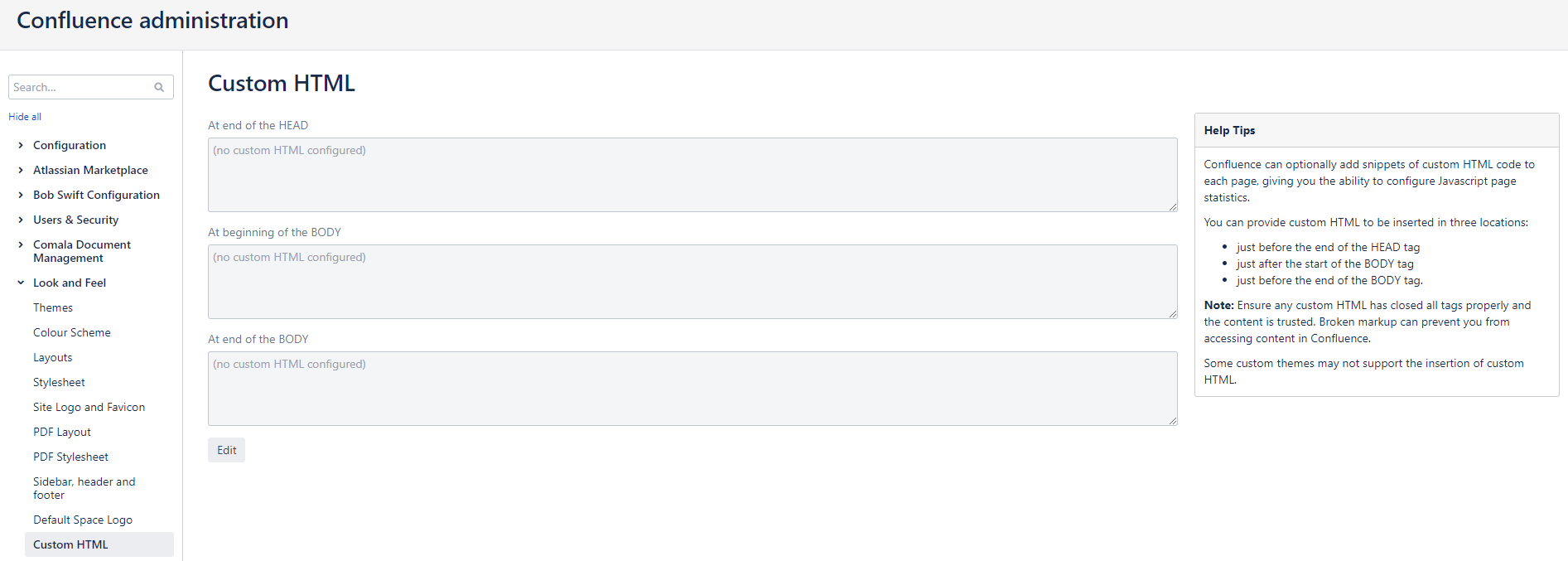Open the Colour Scheme settings page

(x=71, y=332)
